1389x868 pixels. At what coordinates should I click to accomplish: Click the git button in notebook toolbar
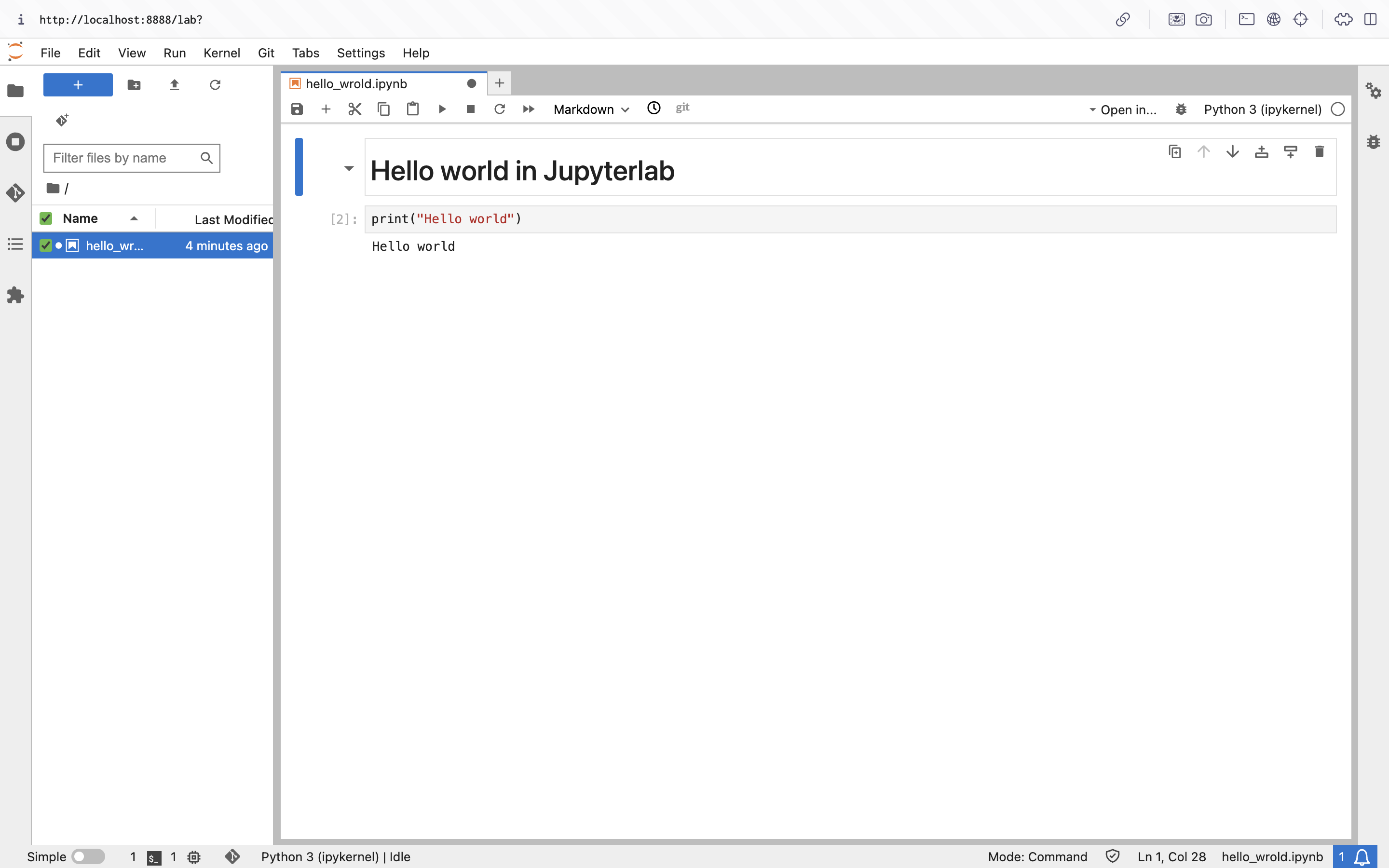click(x=682, y=108)
